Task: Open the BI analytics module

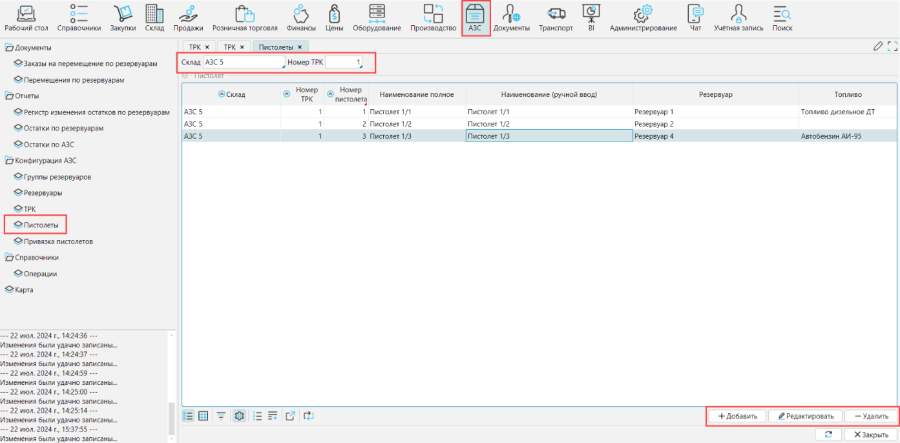Action: 591,18
